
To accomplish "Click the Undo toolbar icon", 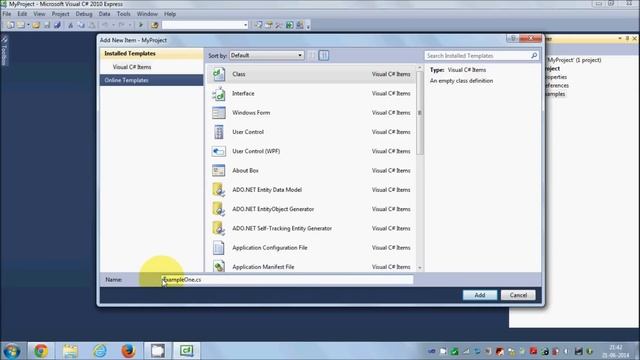I will (x=105, y=25).
